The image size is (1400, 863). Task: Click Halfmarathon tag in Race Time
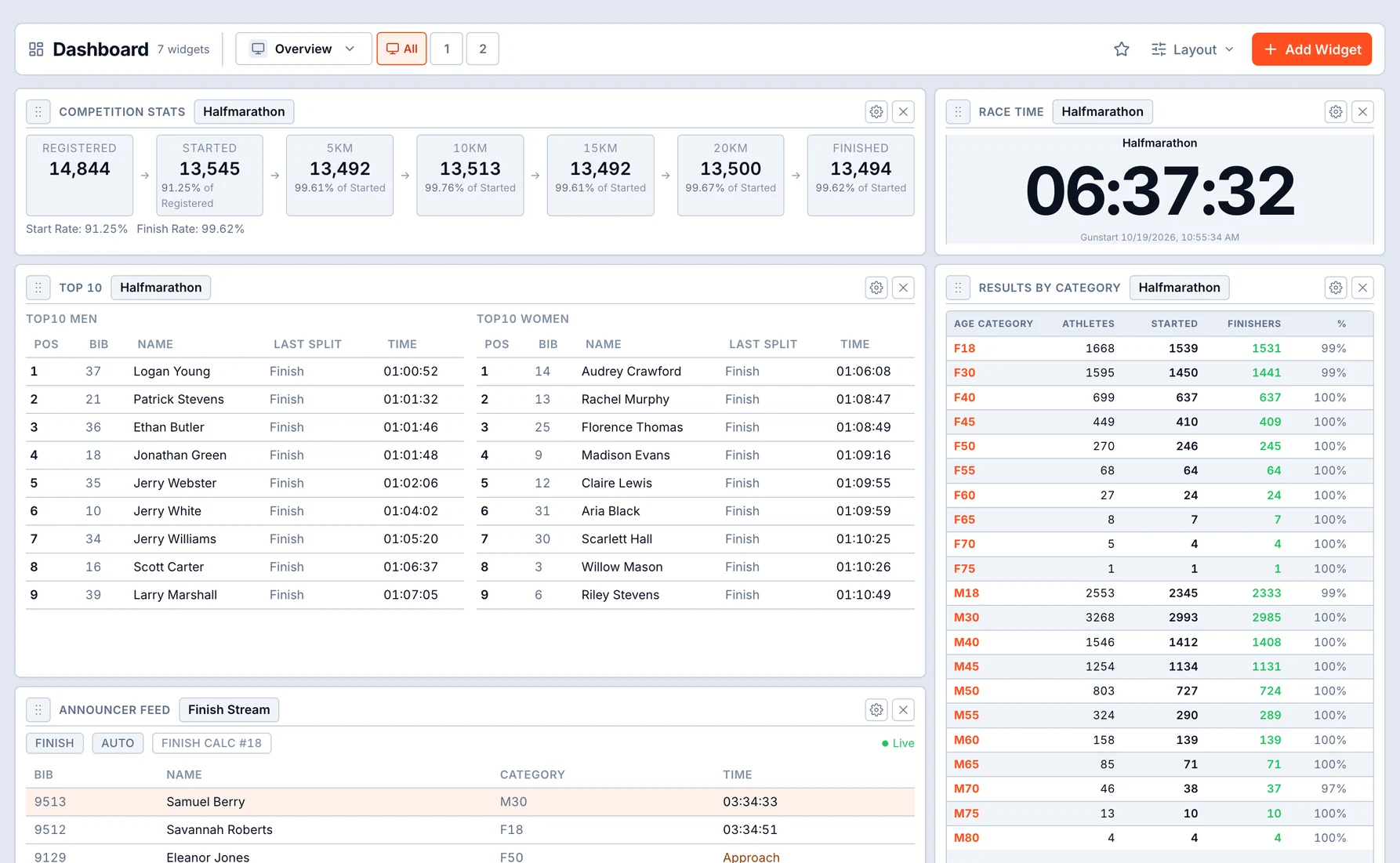point(1102,112)
